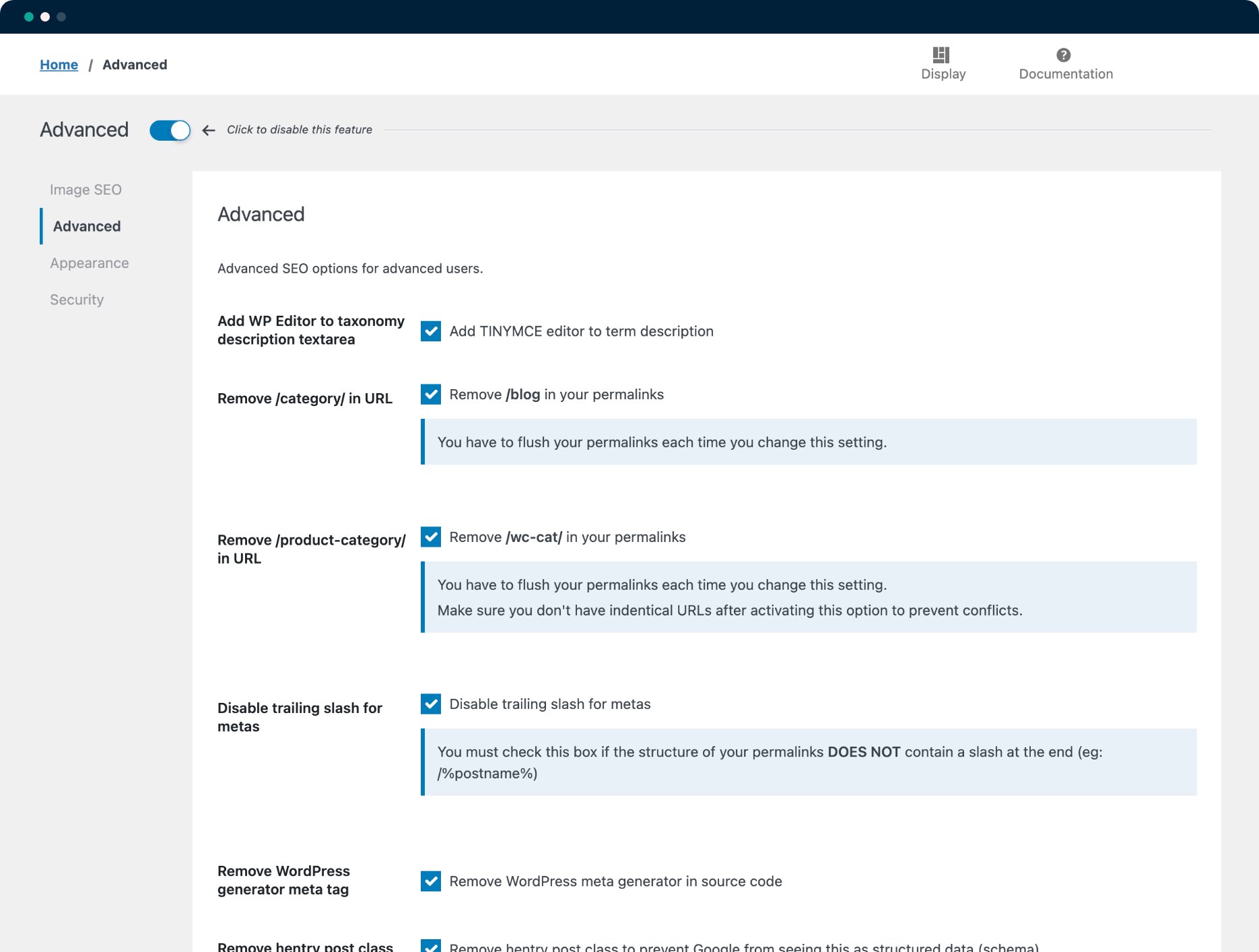Click 'Advanced SEO options for advanced users.' text
Screen dimensions: 1259x952
pos(350,269)
